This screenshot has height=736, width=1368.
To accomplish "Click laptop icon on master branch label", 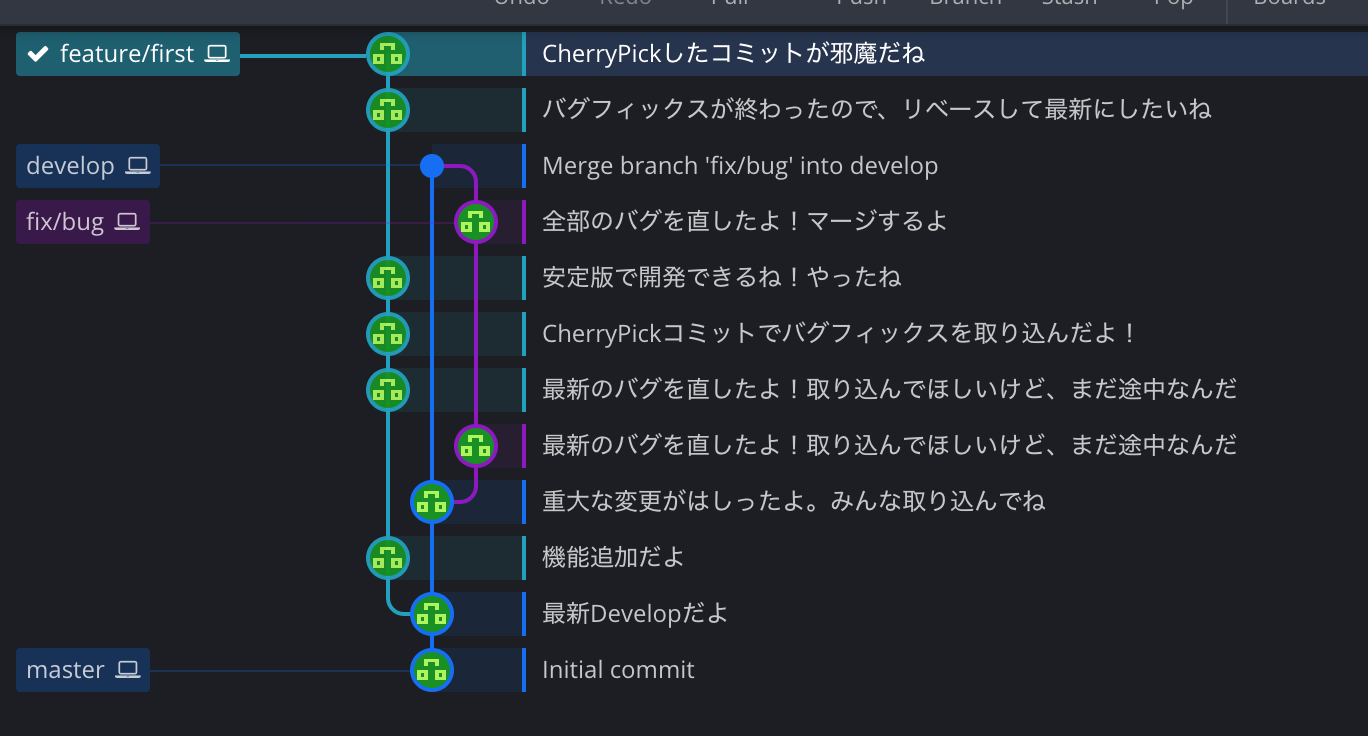I will pyautogui.click(x=127, y=670).
